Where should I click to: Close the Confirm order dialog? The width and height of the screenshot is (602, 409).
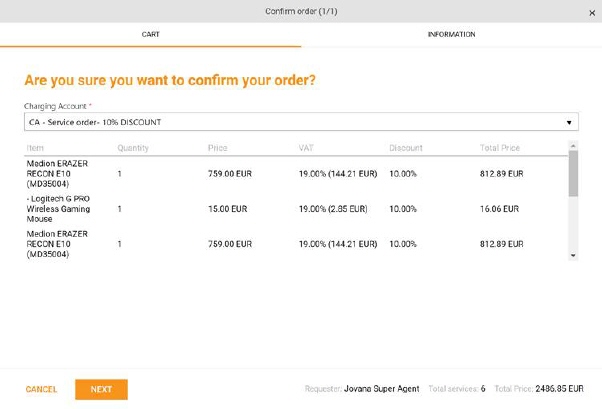591,13
